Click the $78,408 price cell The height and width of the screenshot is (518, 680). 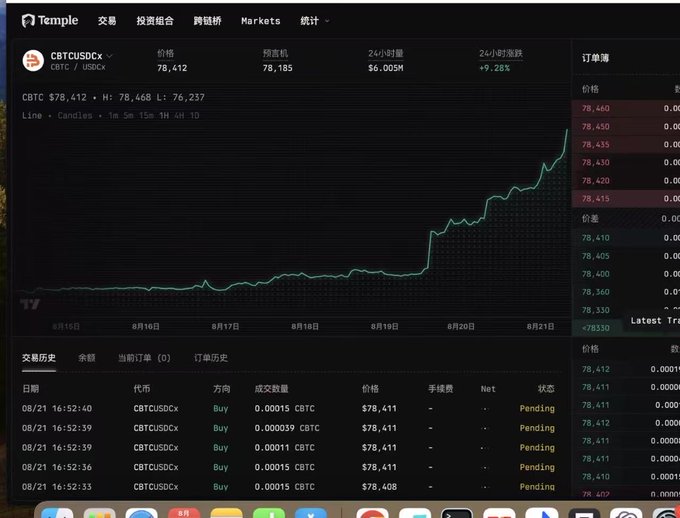pos(379,487)
